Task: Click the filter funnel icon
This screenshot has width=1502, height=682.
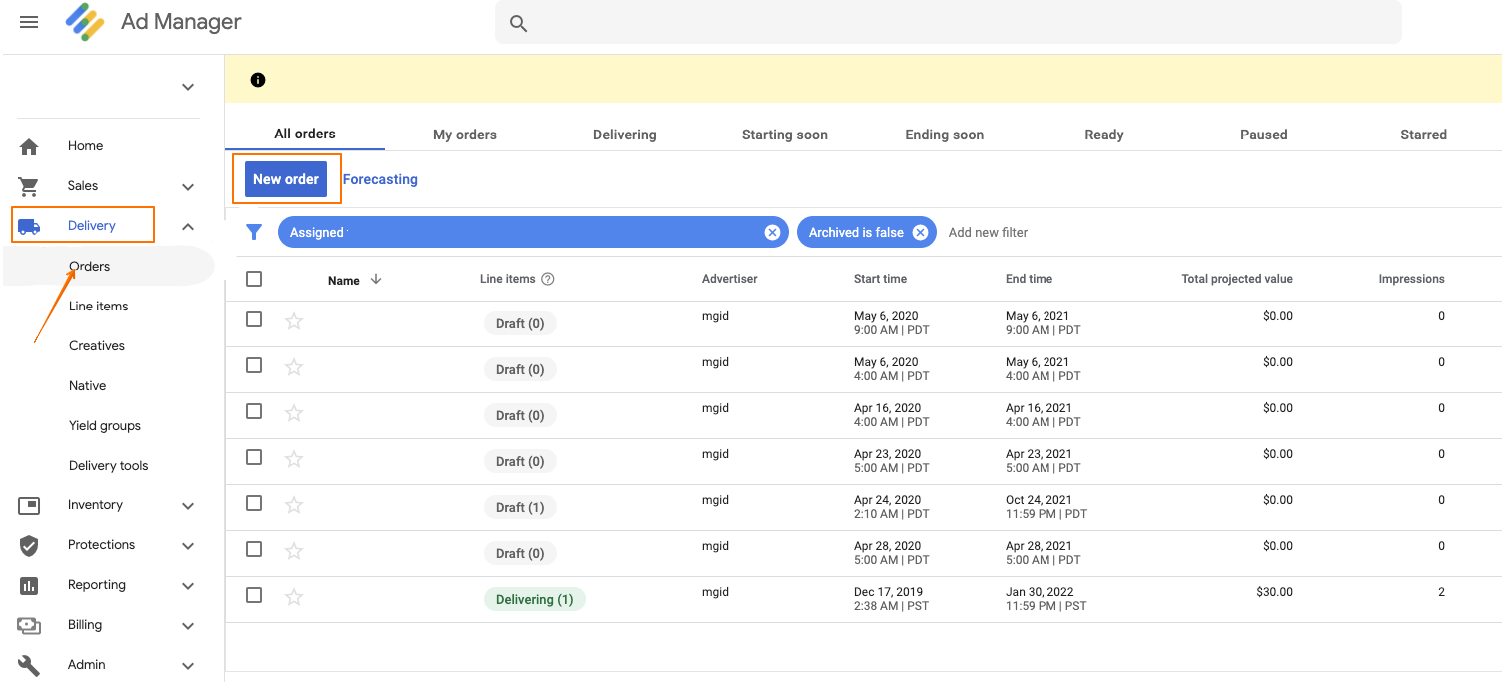Action: pos(254,232)
